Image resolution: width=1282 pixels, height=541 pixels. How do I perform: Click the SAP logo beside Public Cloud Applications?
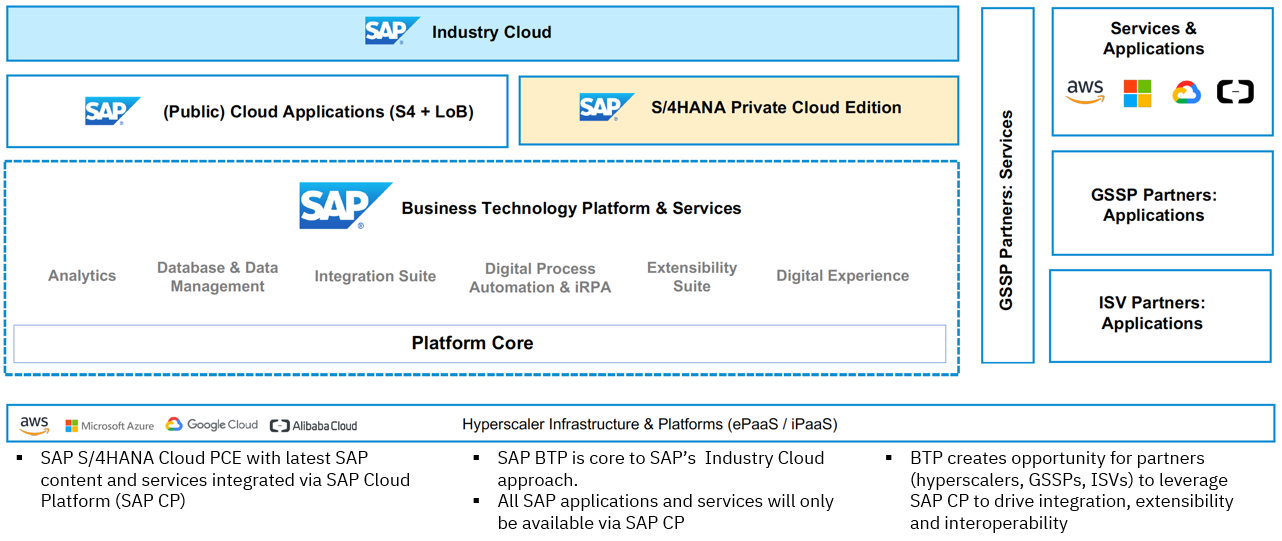click(x=112, y=111)
